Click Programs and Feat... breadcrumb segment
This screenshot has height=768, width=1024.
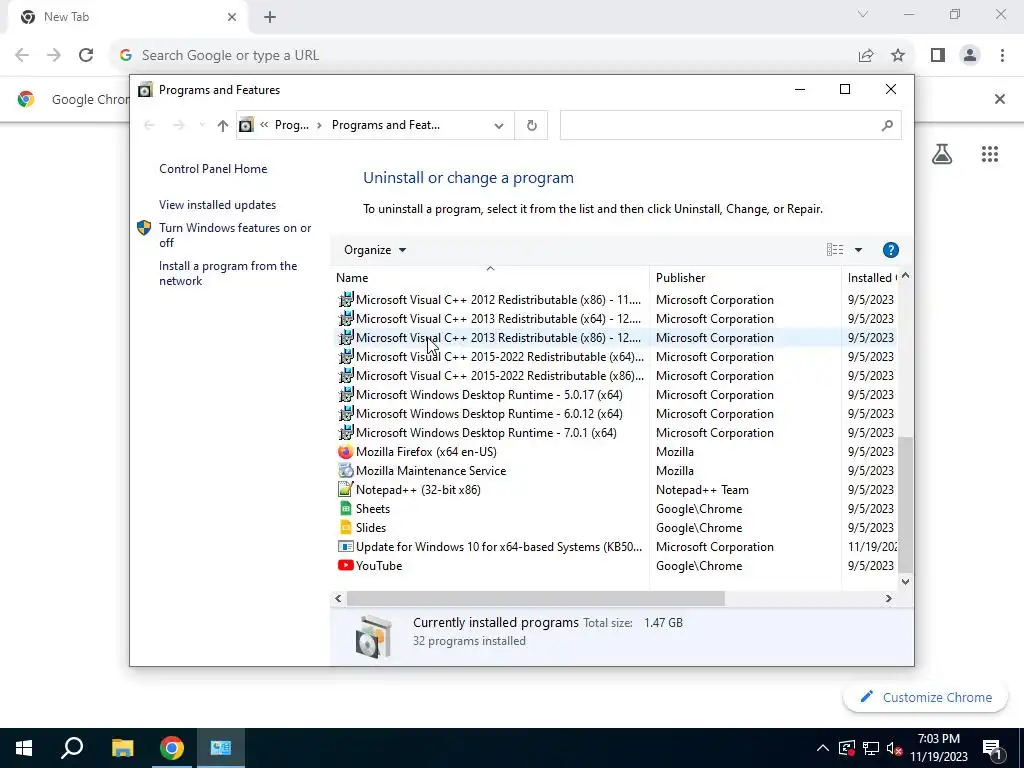tap(385, 125)
